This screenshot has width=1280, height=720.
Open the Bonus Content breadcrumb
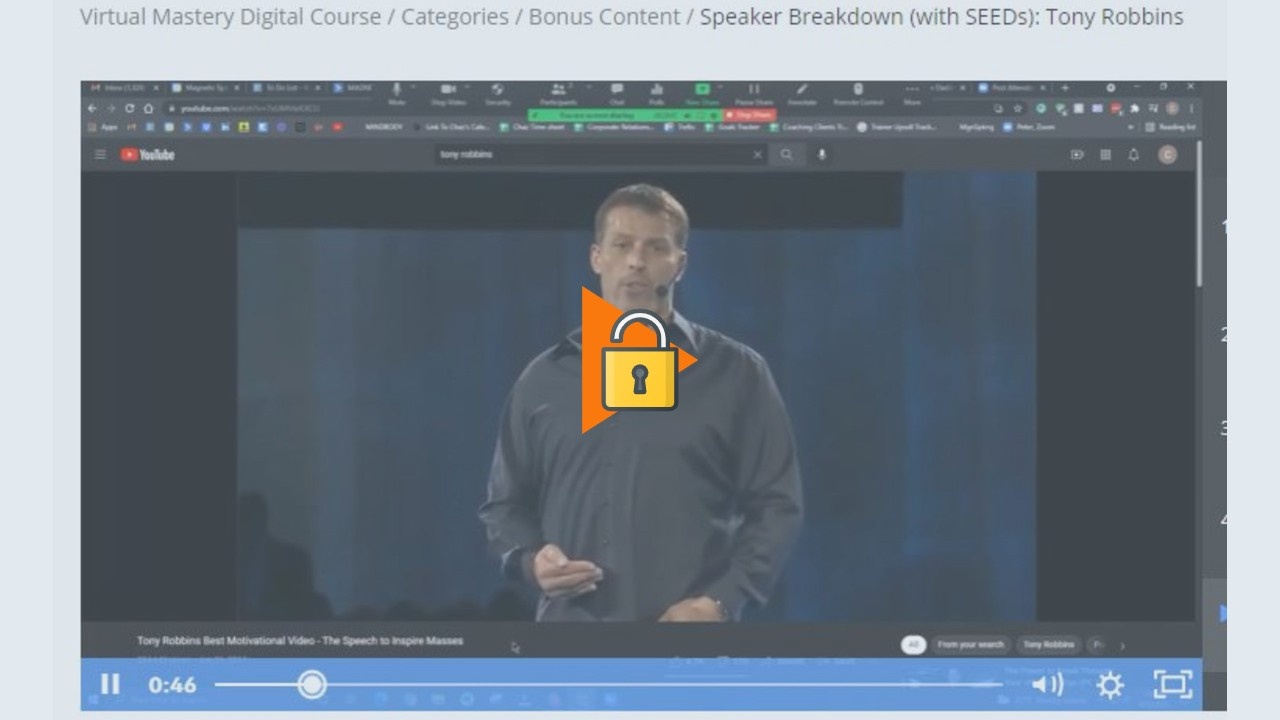pyautogui.click(x=604, y=17)
